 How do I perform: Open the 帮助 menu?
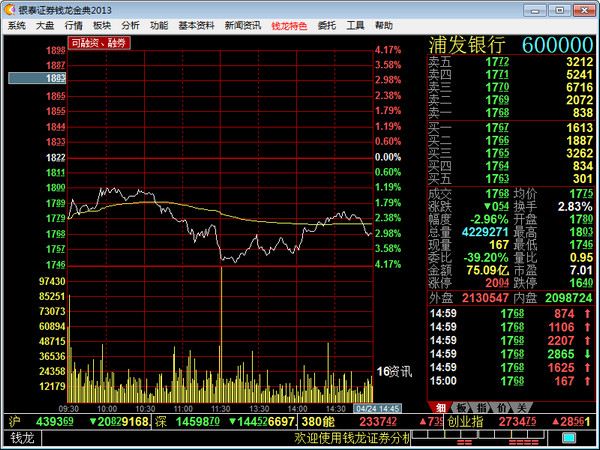(x=384, y=26)
